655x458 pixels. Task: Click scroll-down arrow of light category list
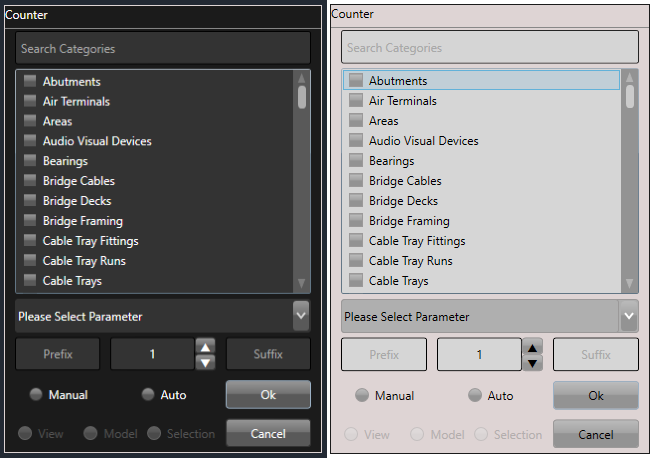coord(629,284)
